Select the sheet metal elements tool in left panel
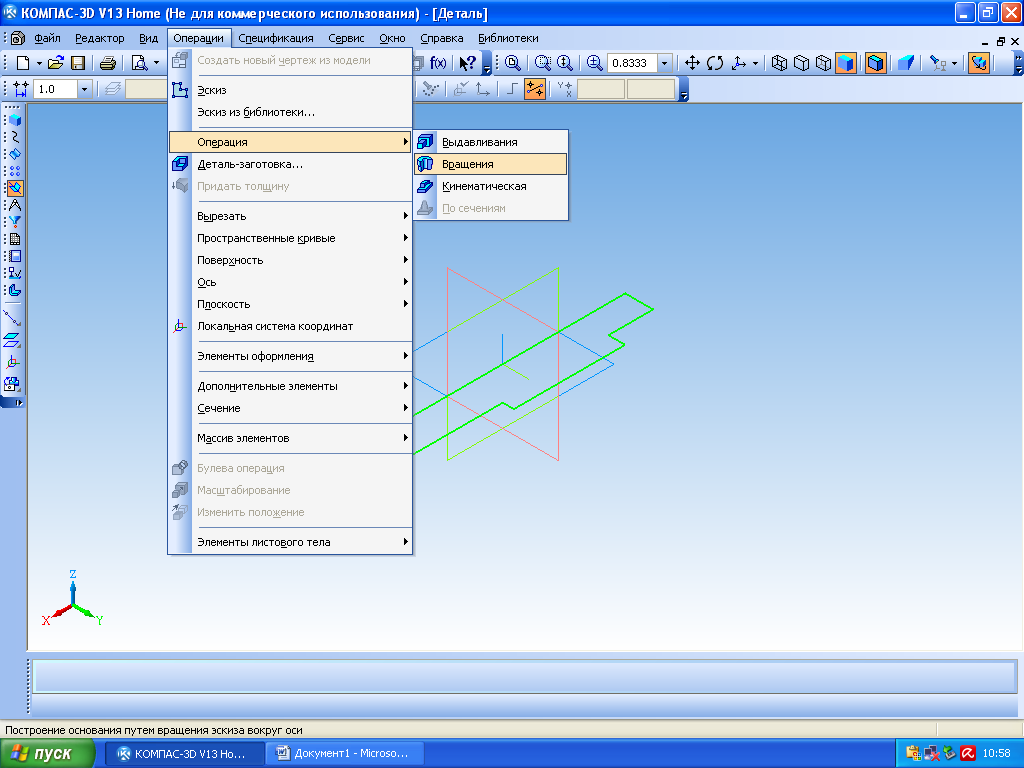 pyautogui.click(x=14, y=290)
